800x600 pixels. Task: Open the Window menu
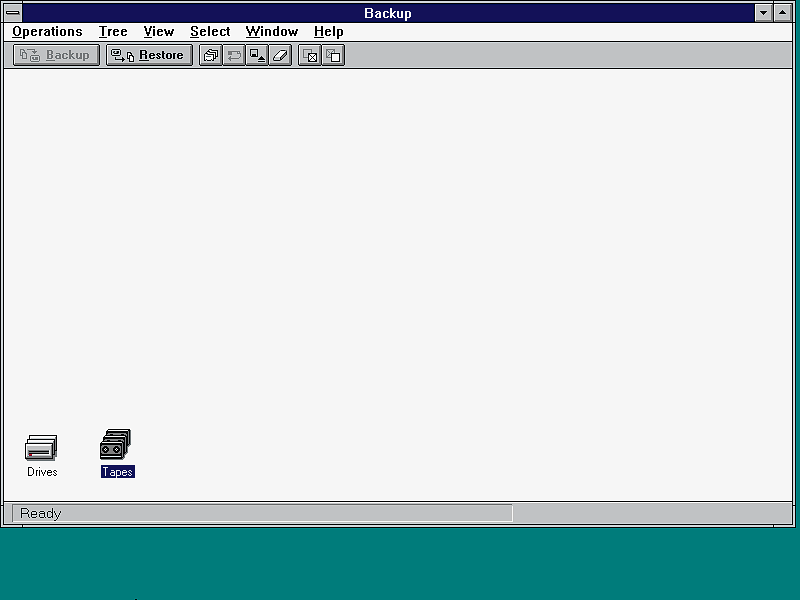[x=271, y=31]
